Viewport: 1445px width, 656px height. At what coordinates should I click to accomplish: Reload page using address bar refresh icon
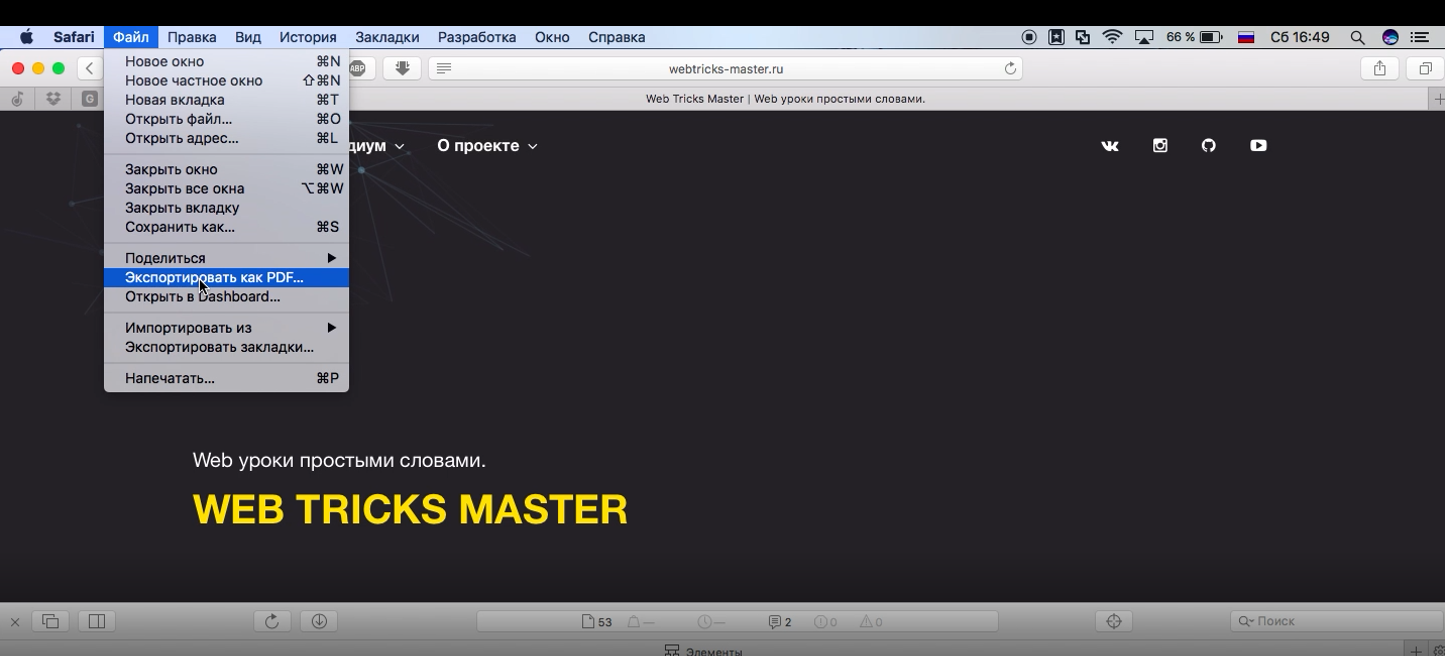(1010, 69)
